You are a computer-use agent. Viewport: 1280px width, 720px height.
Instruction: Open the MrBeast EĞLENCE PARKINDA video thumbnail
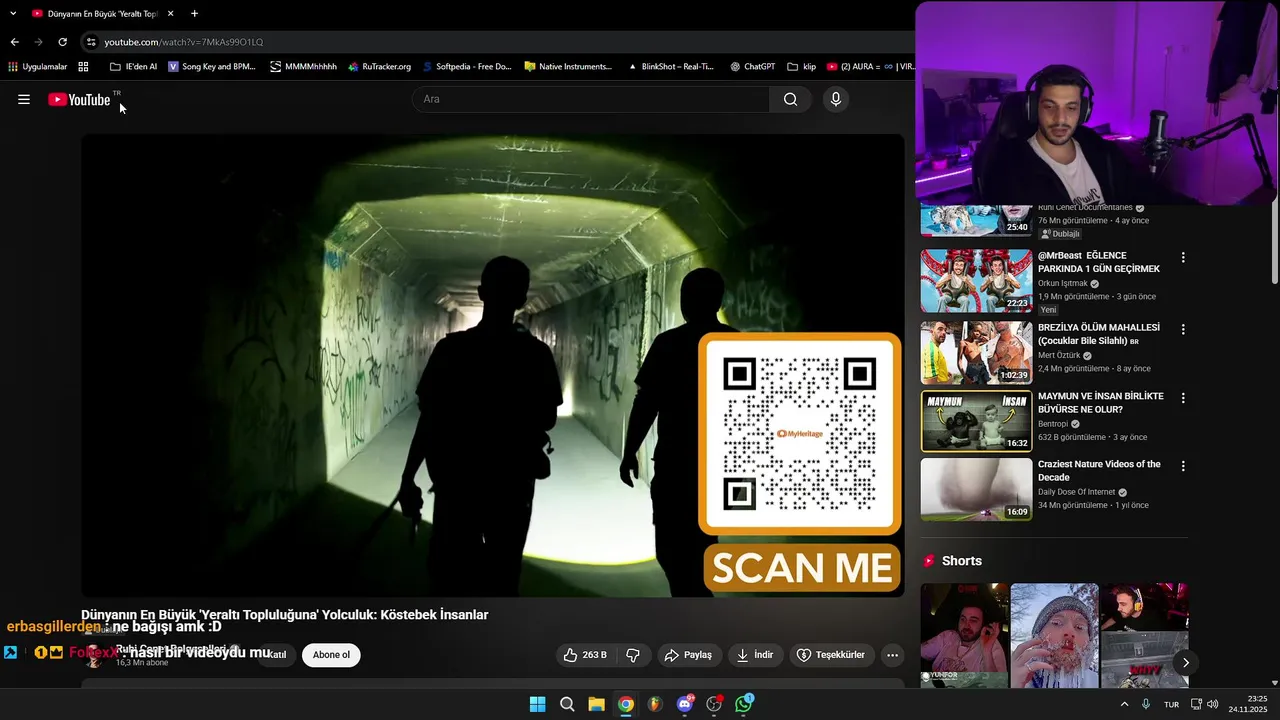(976, 281)
